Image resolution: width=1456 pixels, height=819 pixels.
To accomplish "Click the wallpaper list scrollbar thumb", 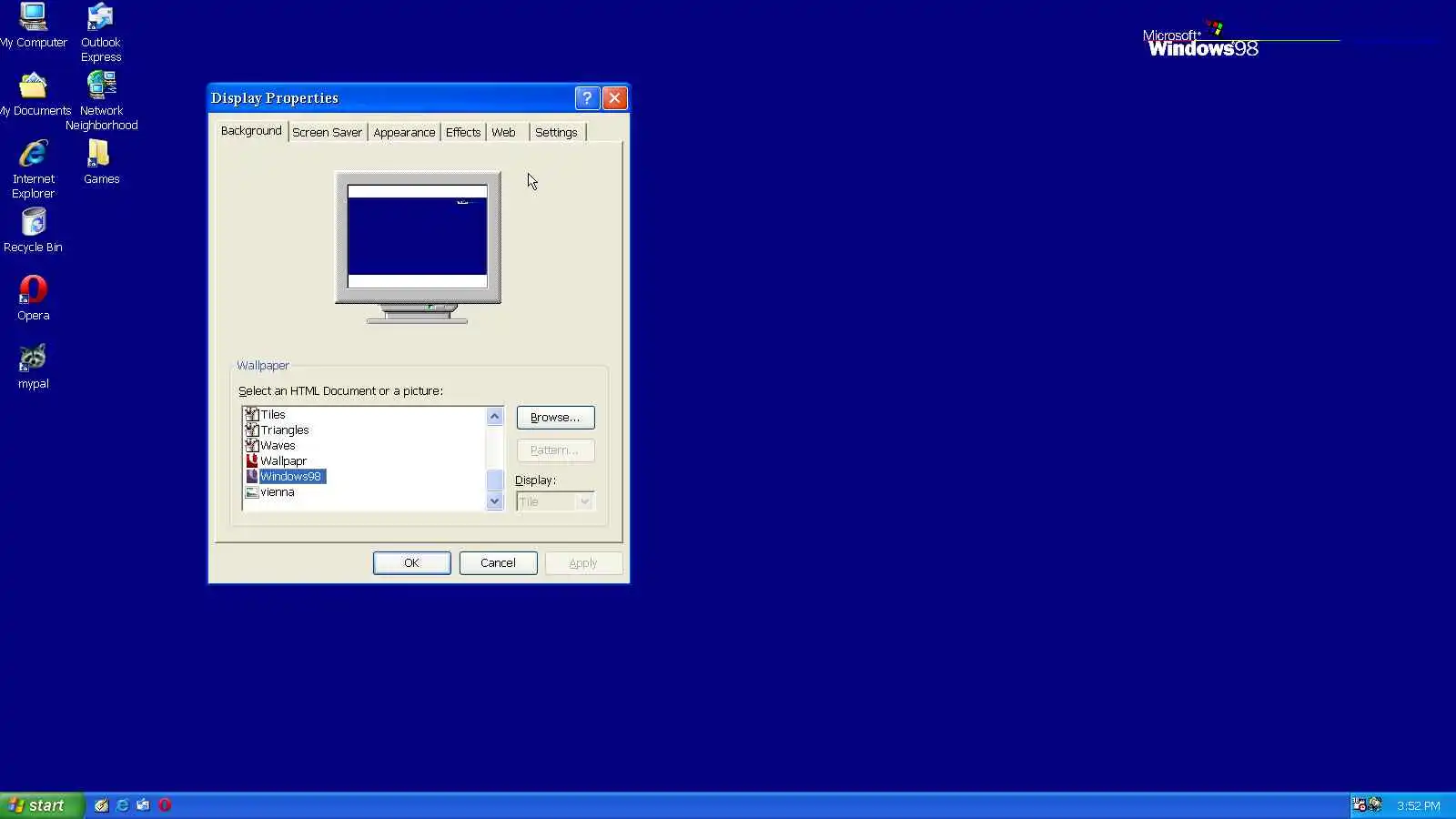I will click(495, 480).
